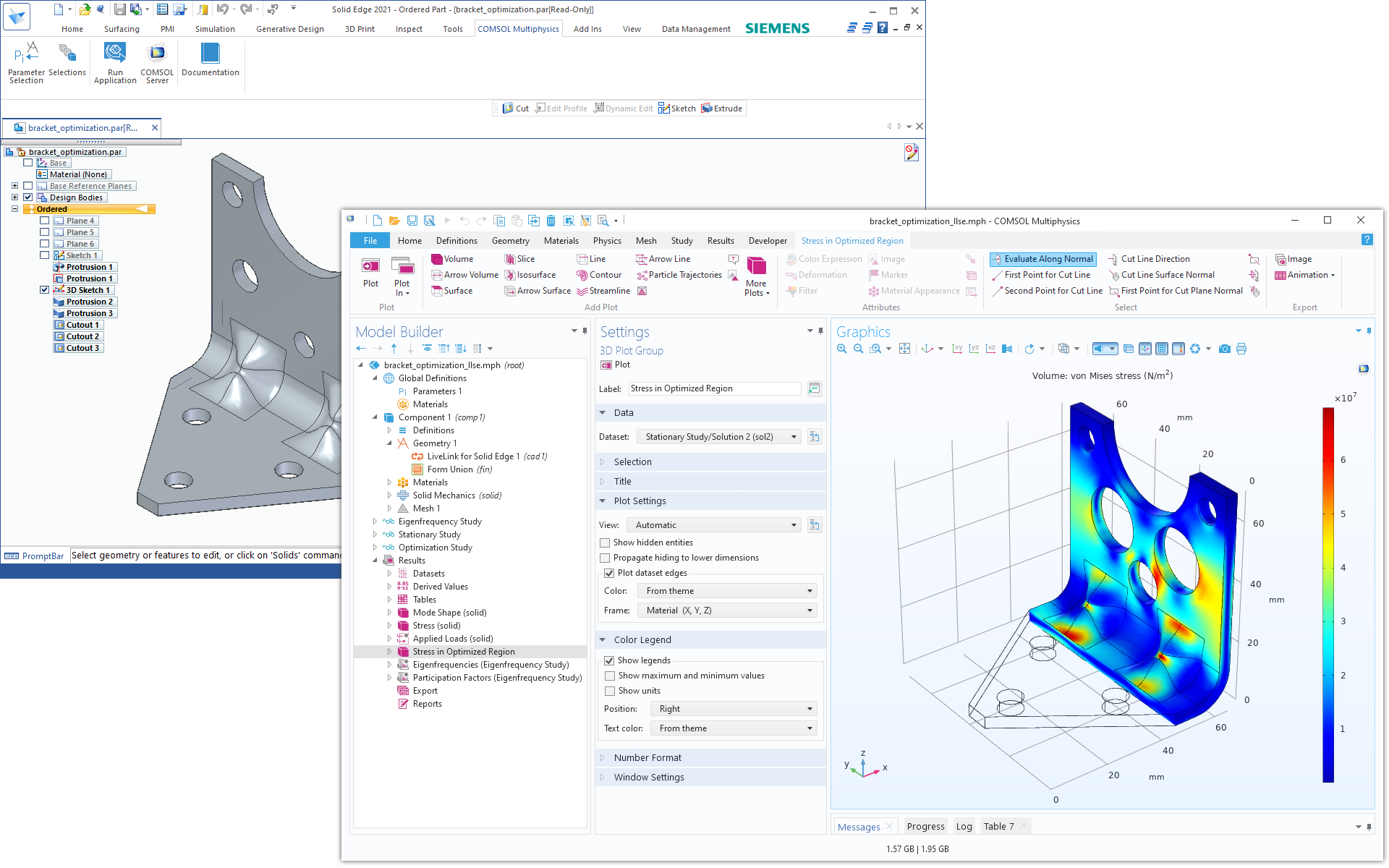Open the legend Position dropdown

(734, 709)
